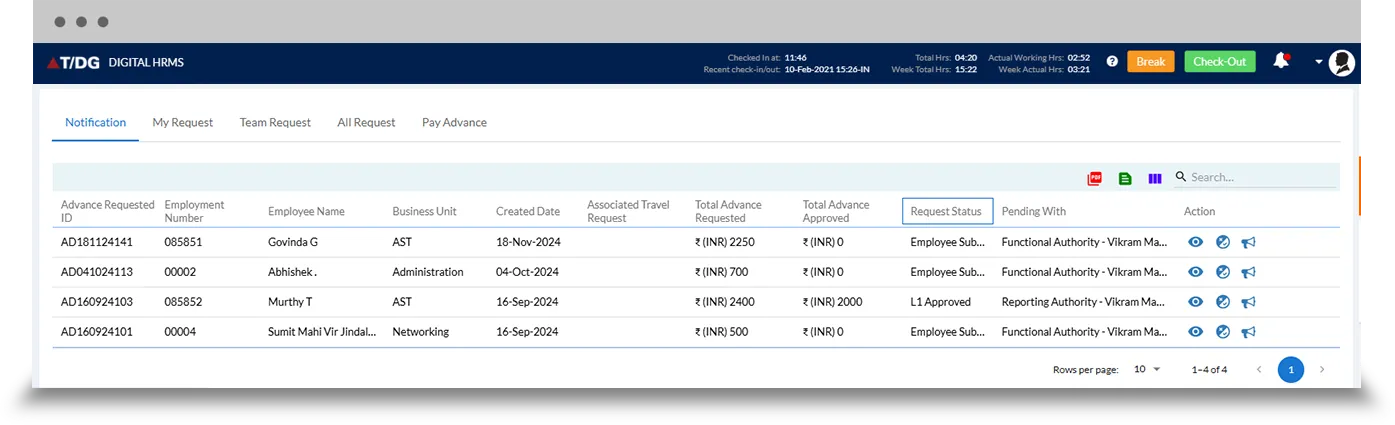Click eye icon in Sumit Mahi row

coord(1195,332)
